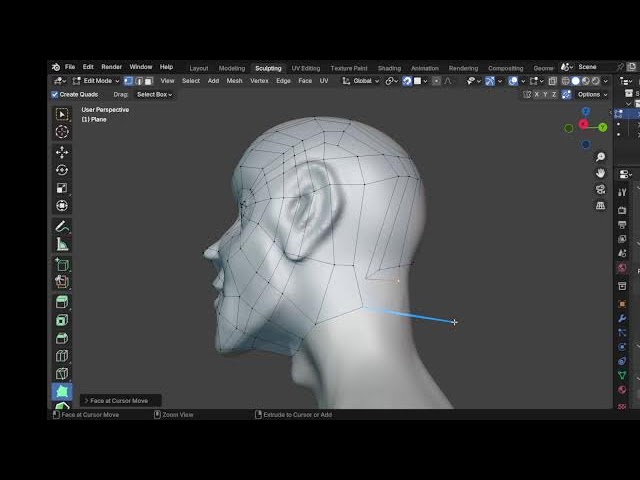Image resolution: width=640 pixels, height=480 pixels.
Task: Select solid viewport shading mode
Action: pos(576,81)
